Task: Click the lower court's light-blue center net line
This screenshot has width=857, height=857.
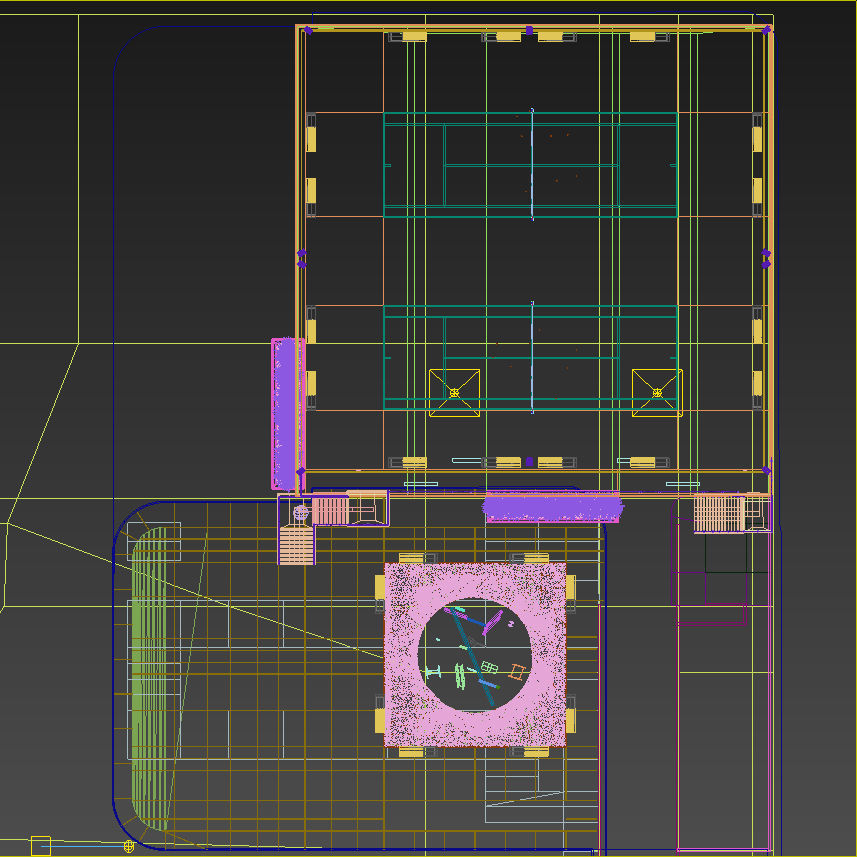Action: pyautogui.click(x=532, y=357)
